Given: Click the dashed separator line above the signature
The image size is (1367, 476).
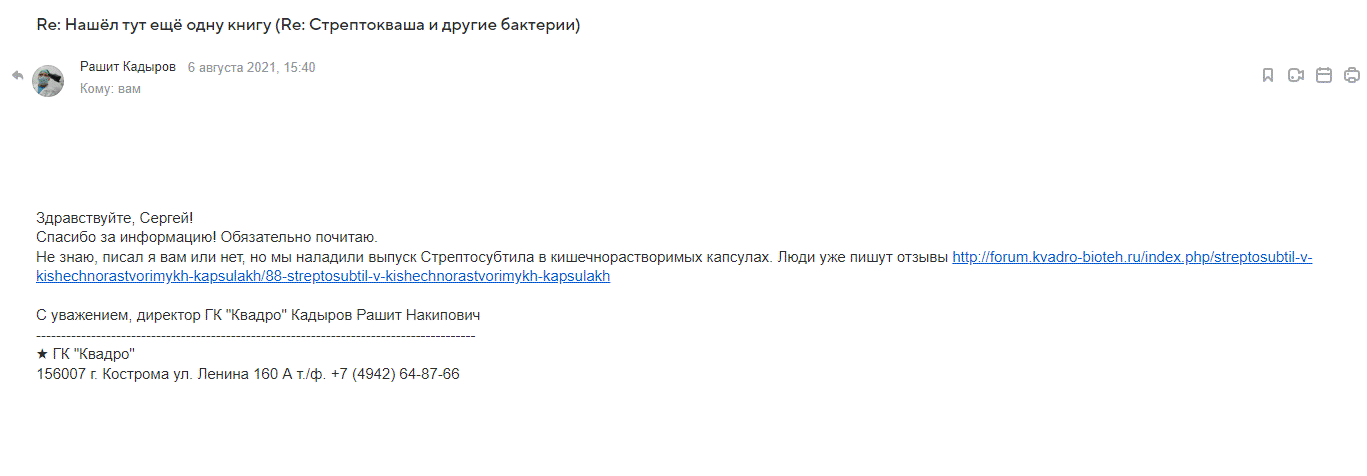Looking at the screenshot, I should [x=255, y=335].
